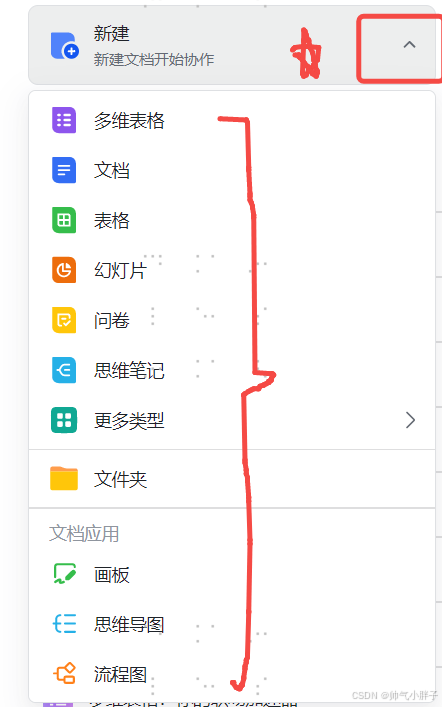The height and width of the screenshot is (707, 442).
Task: Click the purple 多维表格 icon
Action: click(x=64, y=120)
